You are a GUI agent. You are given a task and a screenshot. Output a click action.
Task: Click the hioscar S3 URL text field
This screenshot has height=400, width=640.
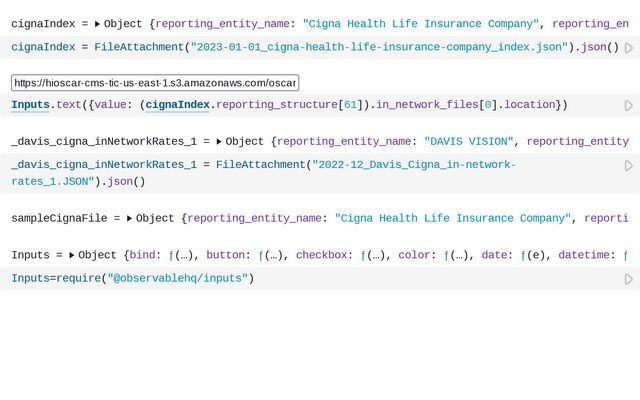(155, 83)
